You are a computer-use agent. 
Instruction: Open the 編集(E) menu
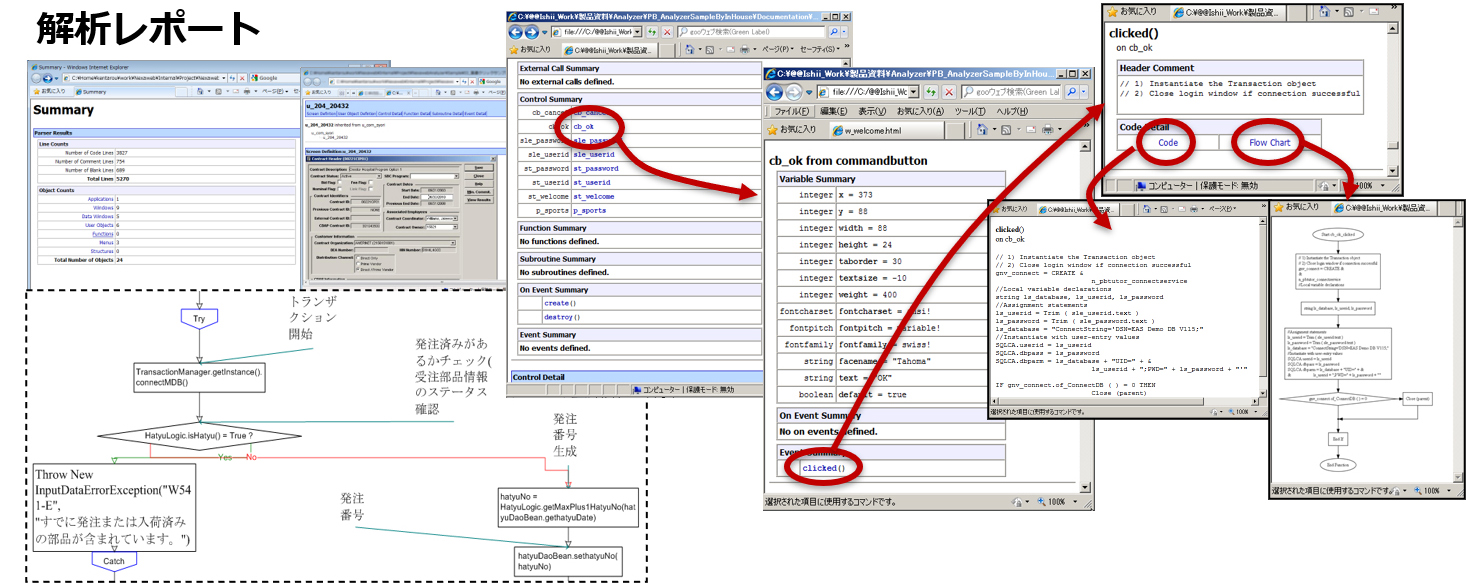point(834,111)
